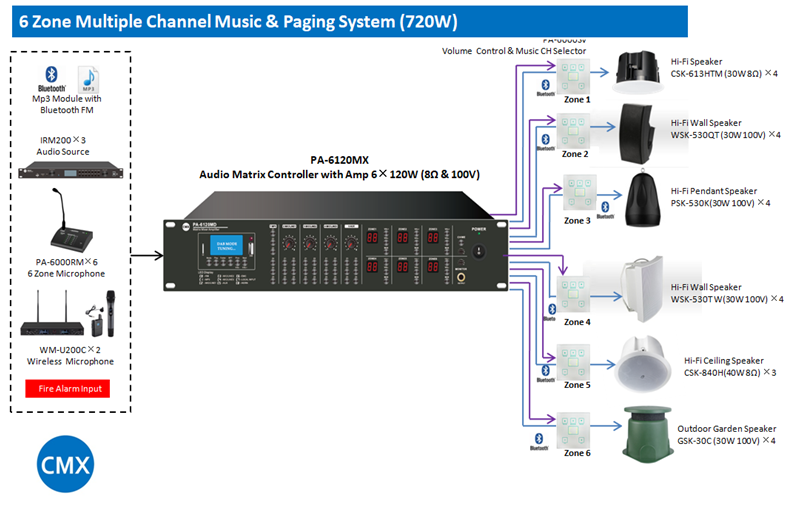Select the Zone 2 volume control panel
The width and height of the screenshot is (794, 510).
pyautogui.click(x=575, y=132)
